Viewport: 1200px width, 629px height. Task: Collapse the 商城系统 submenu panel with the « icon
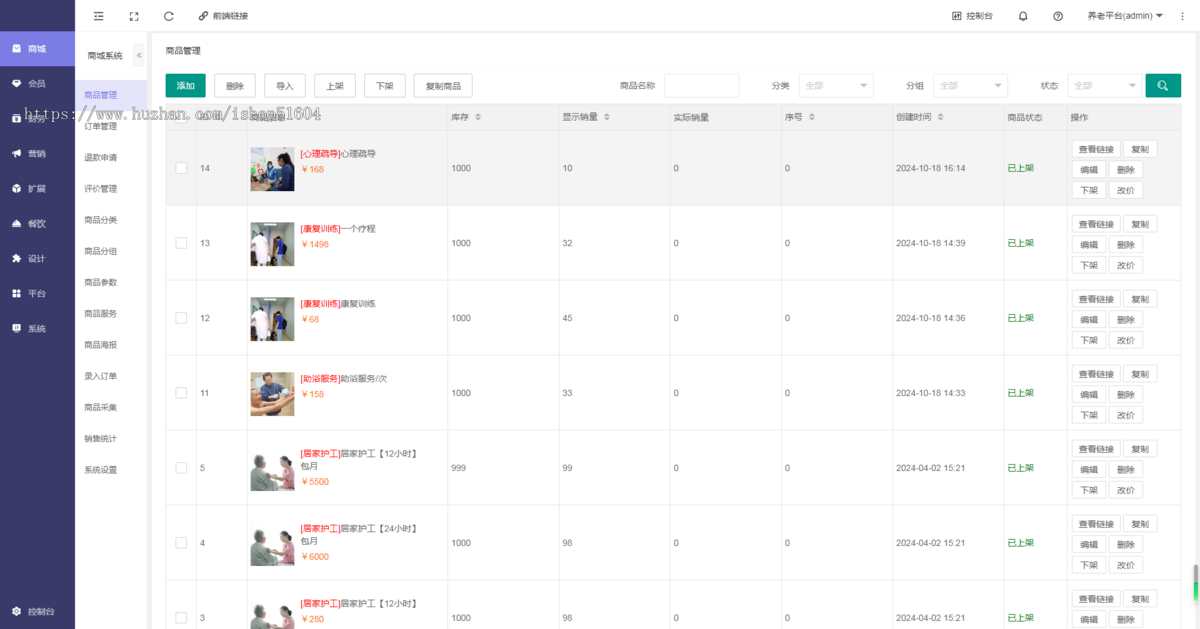tap(139, 55)
